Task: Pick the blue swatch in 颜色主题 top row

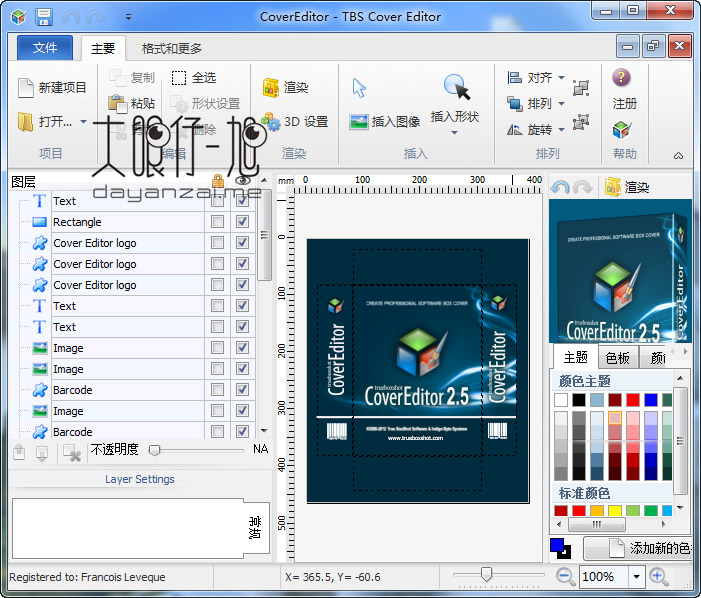Action: click(651, 400)
